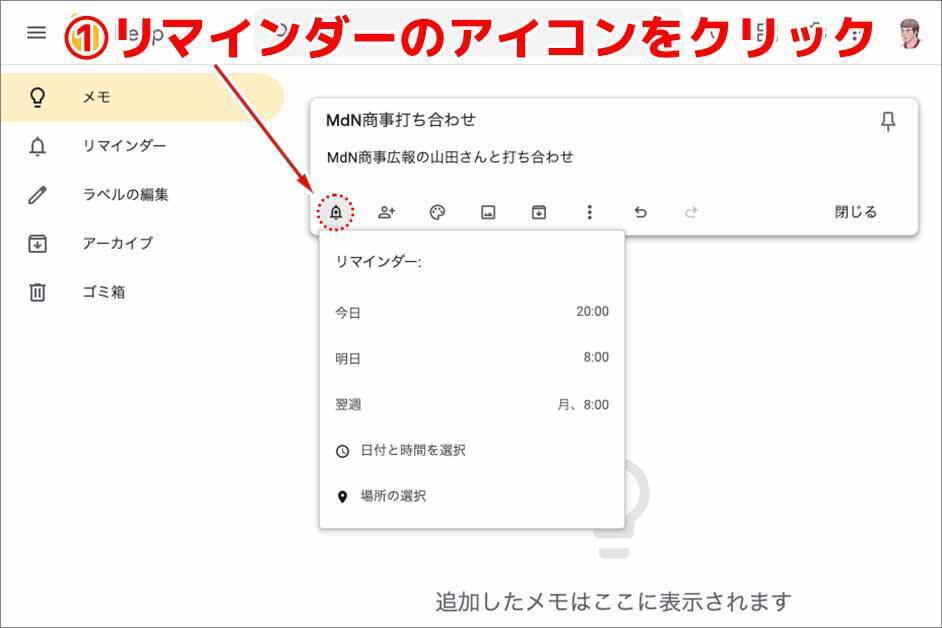This screenshot has width=942, height=628.
Task: Choose the 今日 20:00 reminder option
Action: (471, 312)
